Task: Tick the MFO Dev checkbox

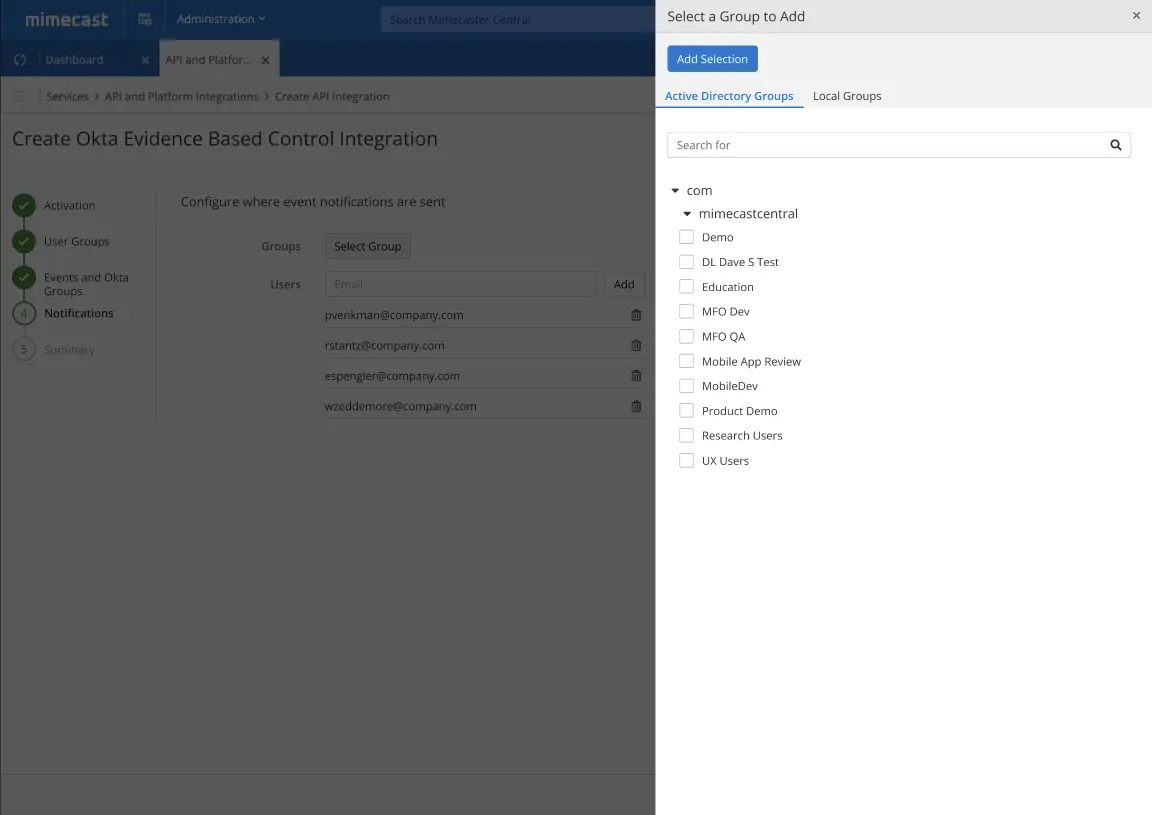Action: point(686,312)
